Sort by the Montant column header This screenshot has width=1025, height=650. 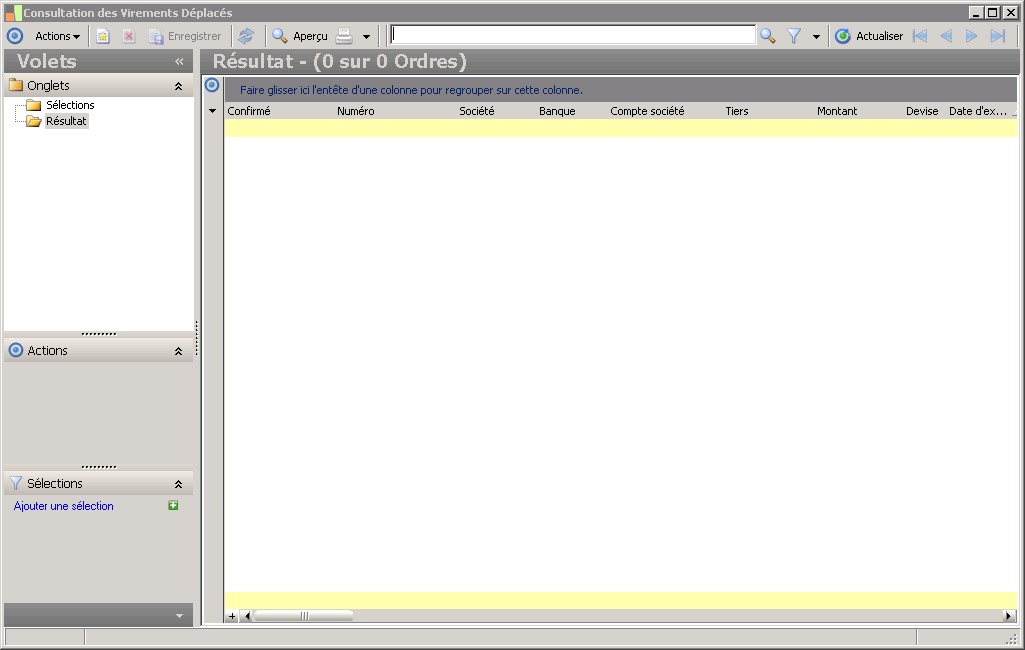(837, 111)
